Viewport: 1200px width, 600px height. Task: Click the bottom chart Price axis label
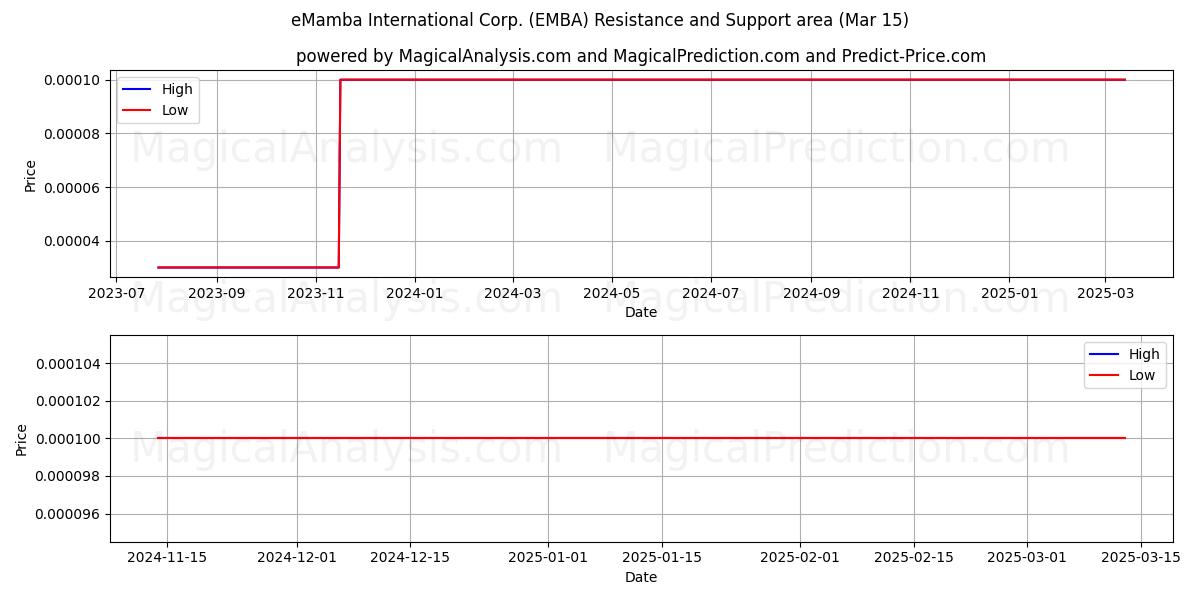(x=23, y=439)
